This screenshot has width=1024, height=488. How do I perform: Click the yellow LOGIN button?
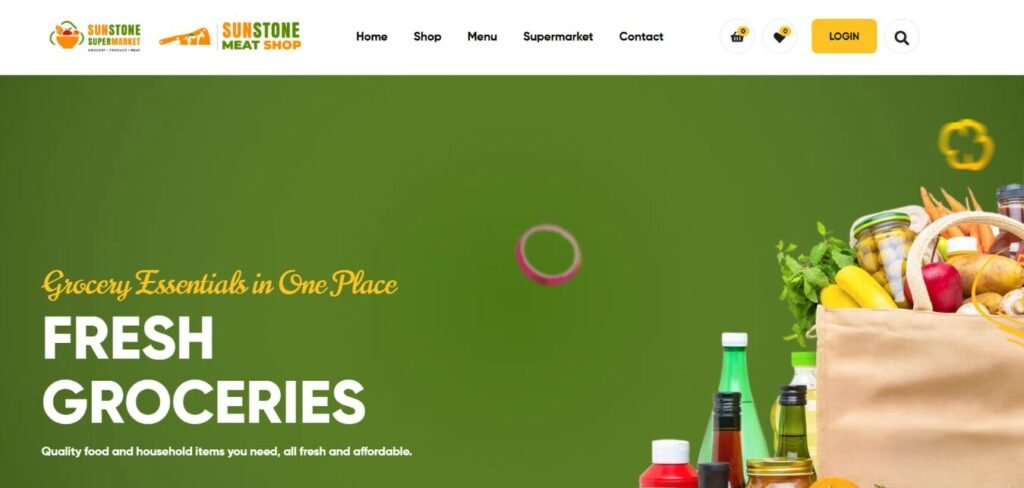click(844, 36)
